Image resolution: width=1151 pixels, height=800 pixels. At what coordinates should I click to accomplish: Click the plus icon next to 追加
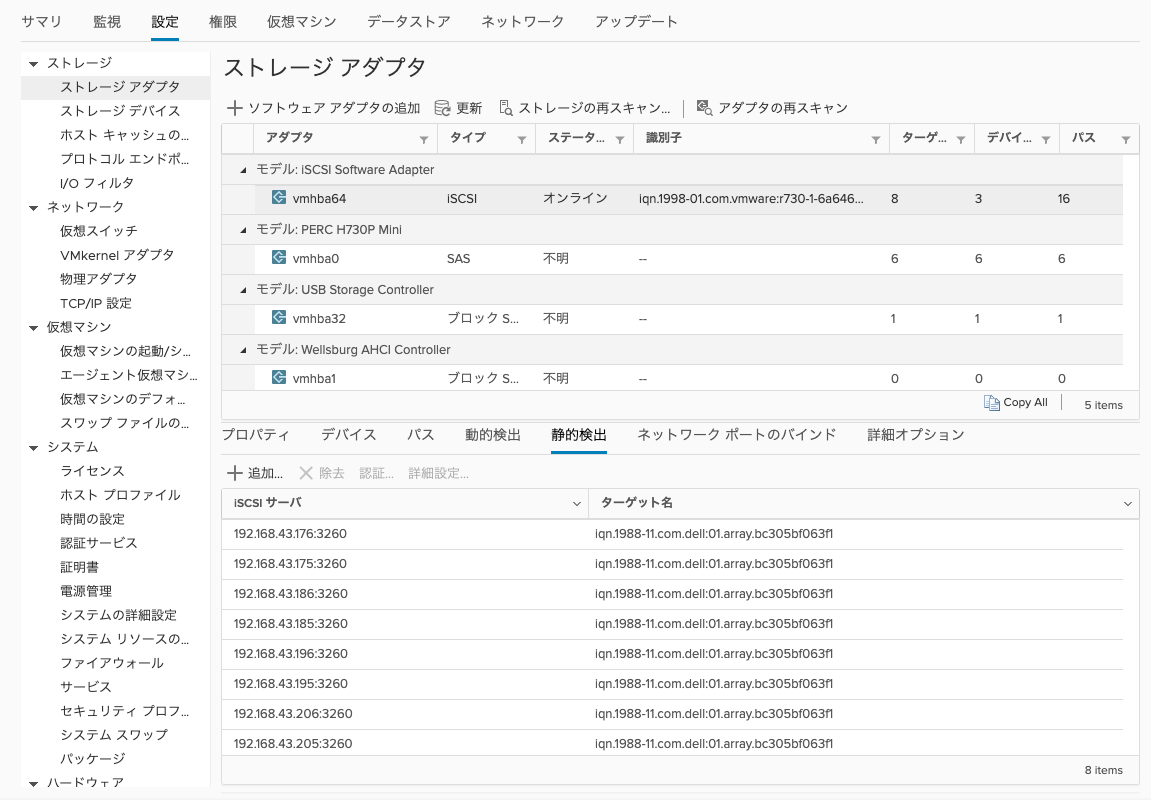[x=234, y=473]
